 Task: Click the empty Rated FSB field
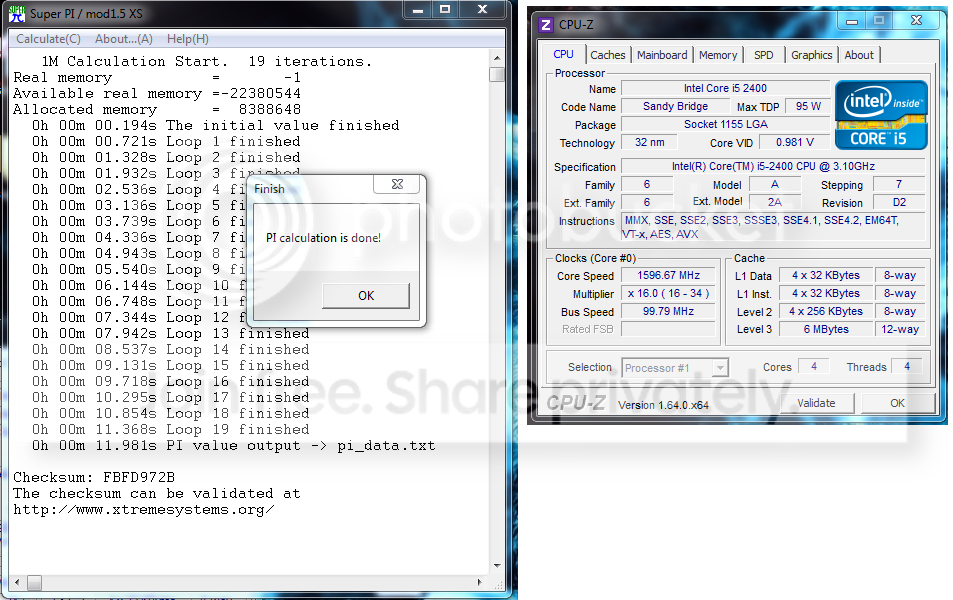pos(669,329)
